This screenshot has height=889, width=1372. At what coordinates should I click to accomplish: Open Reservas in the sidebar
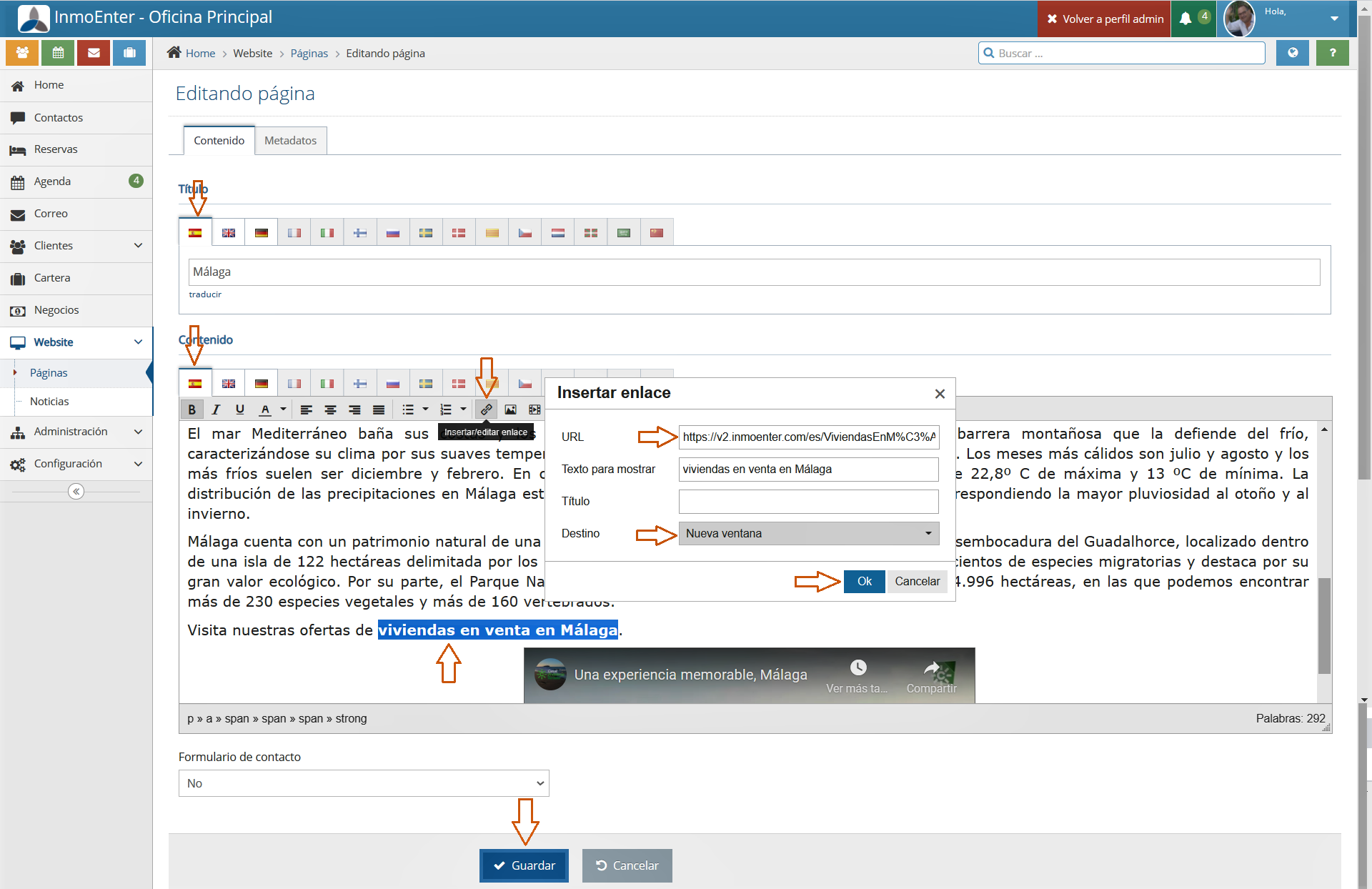tap(76, 149)
